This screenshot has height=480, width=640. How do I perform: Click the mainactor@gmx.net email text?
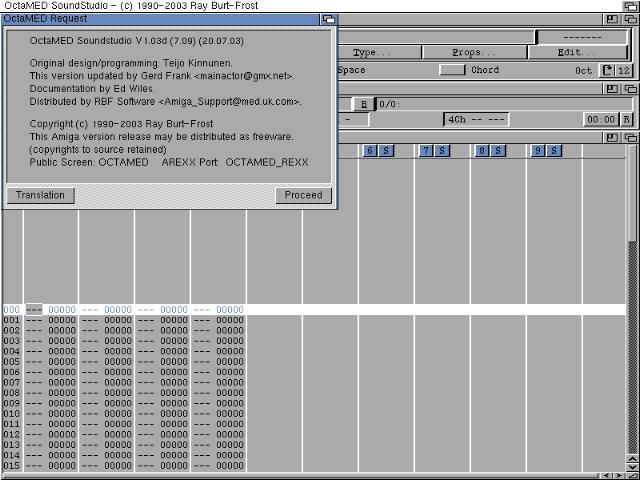[x=244, y=76]
